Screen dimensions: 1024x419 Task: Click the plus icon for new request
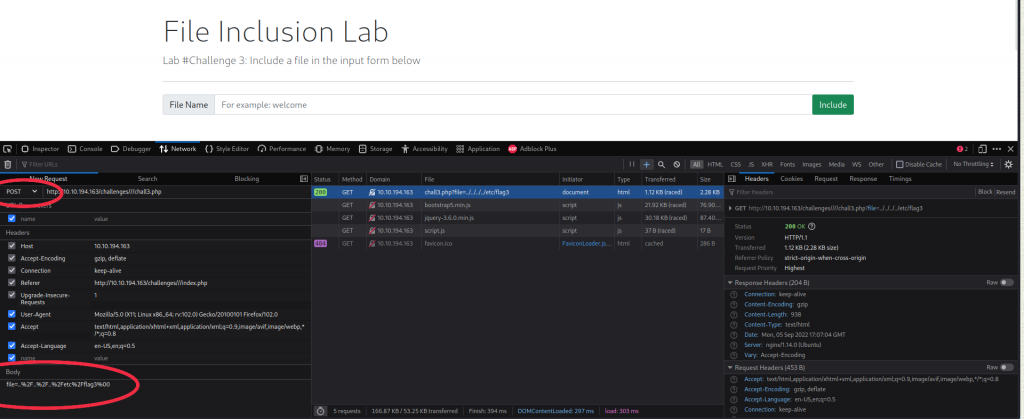[x=647, y=164]
